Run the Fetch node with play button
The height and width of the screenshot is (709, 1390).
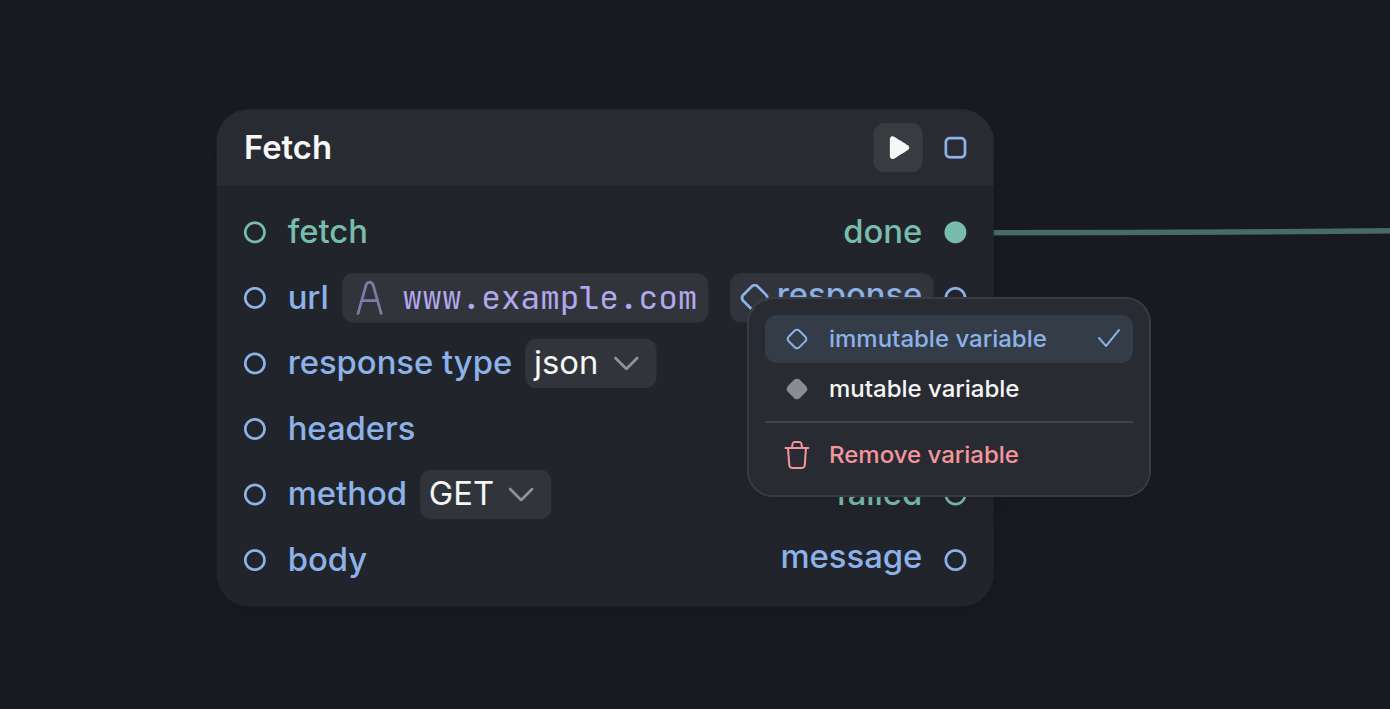click(898, 148)
